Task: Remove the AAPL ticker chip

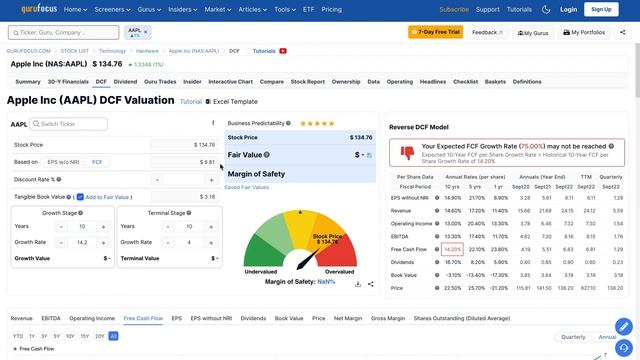Action: click(x=146, y=31)
